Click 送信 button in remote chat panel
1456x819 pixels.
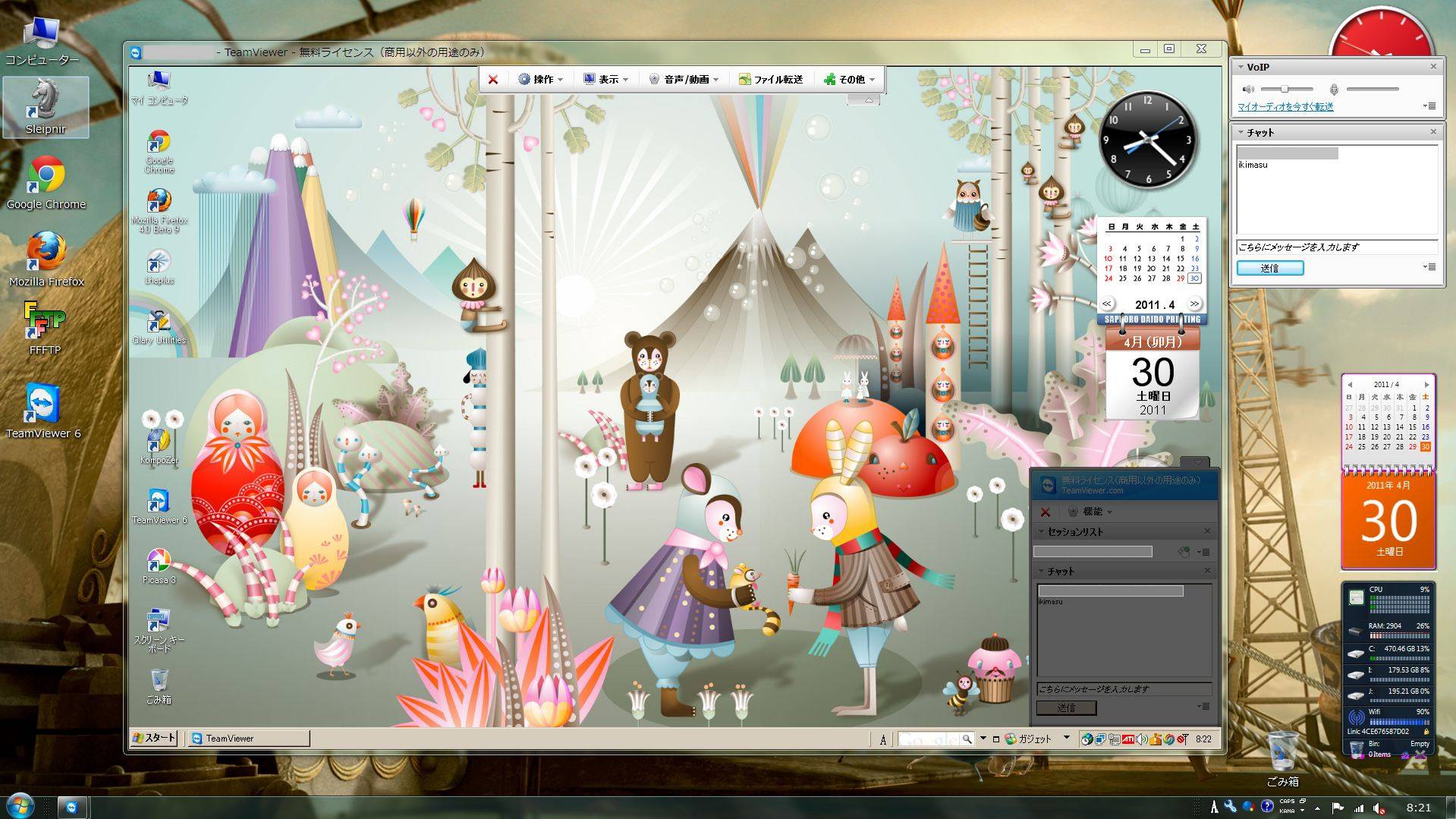(x=1066, y=707)
